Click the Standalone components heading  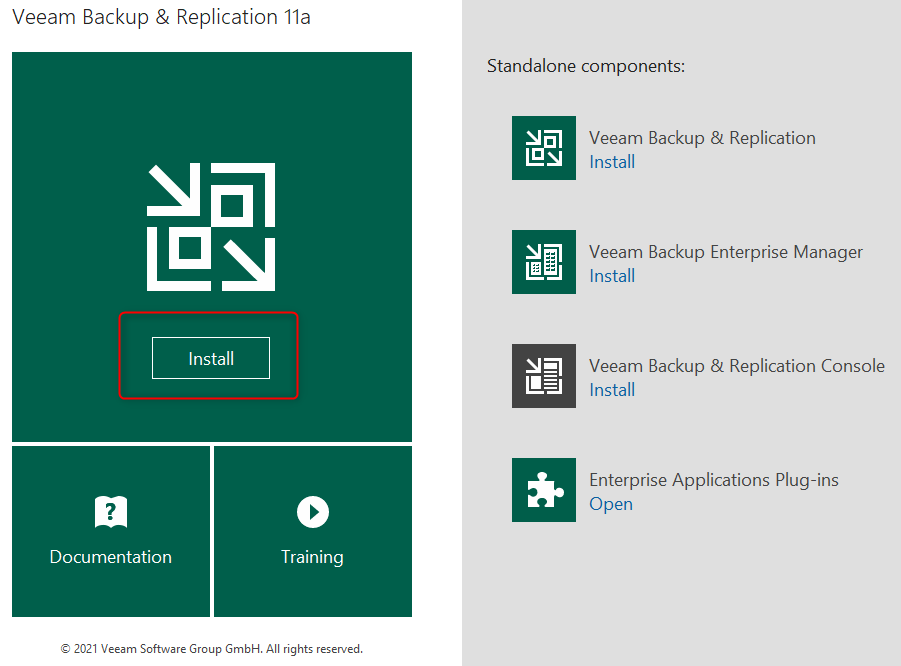tap(586, 66)
